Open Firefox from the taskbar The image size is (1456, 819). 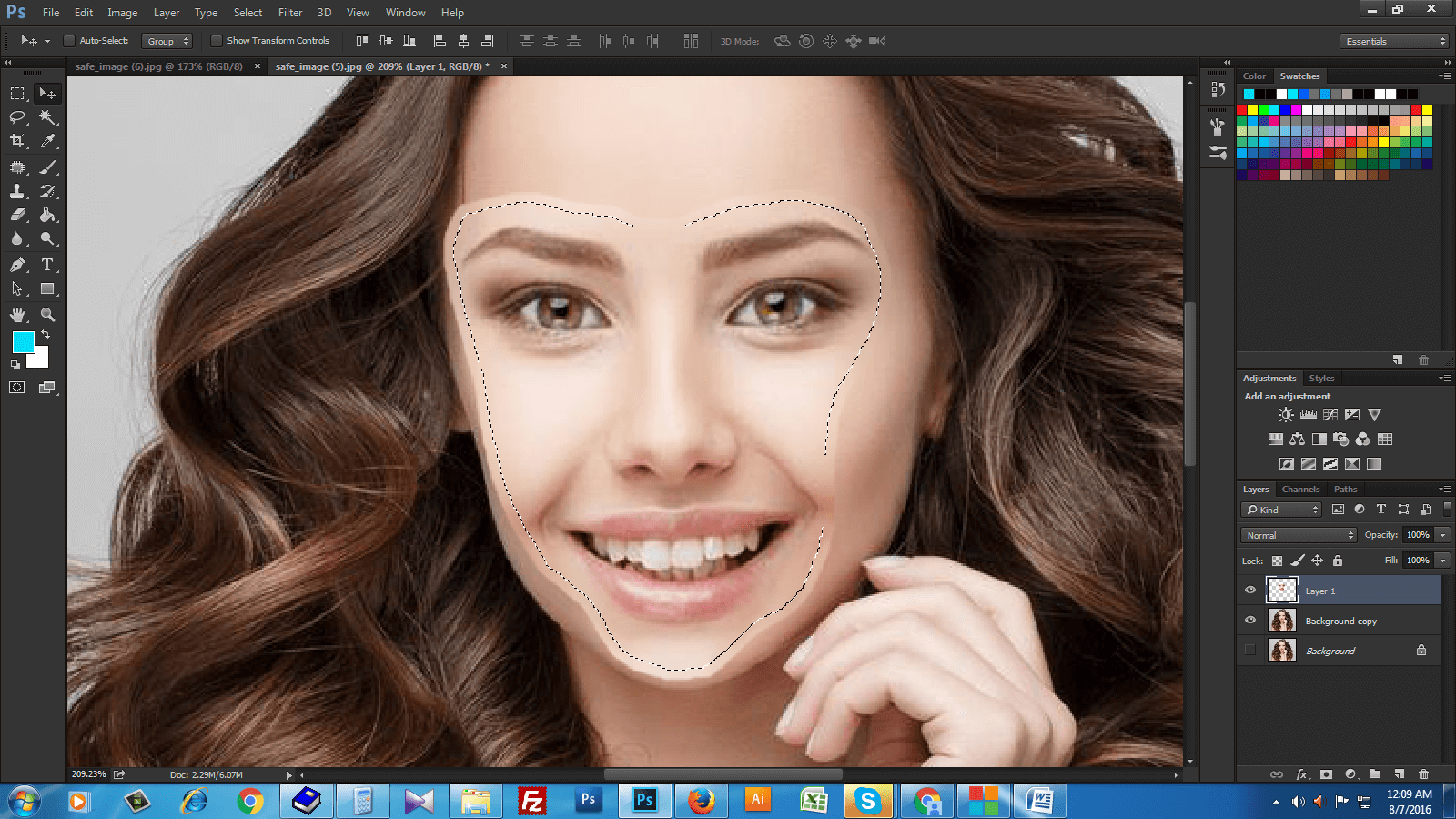[701, 801]
